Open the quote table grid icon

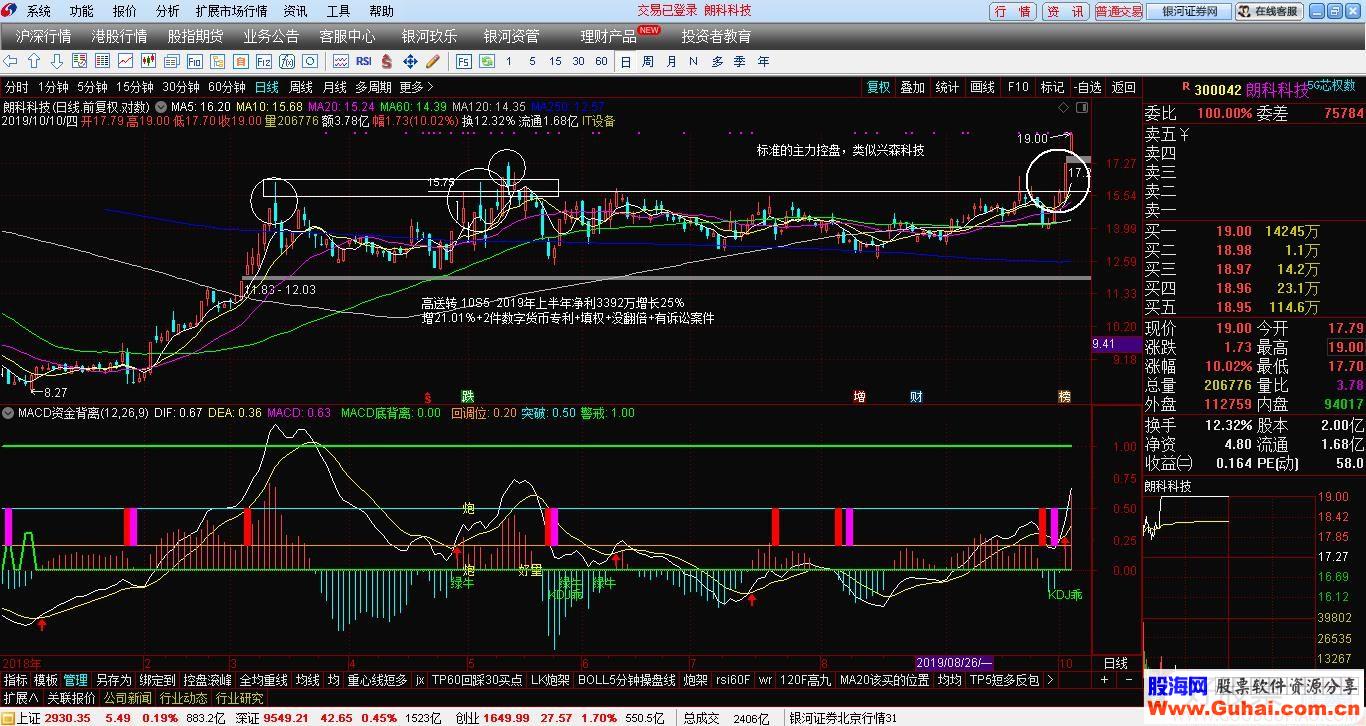point(102,61)
